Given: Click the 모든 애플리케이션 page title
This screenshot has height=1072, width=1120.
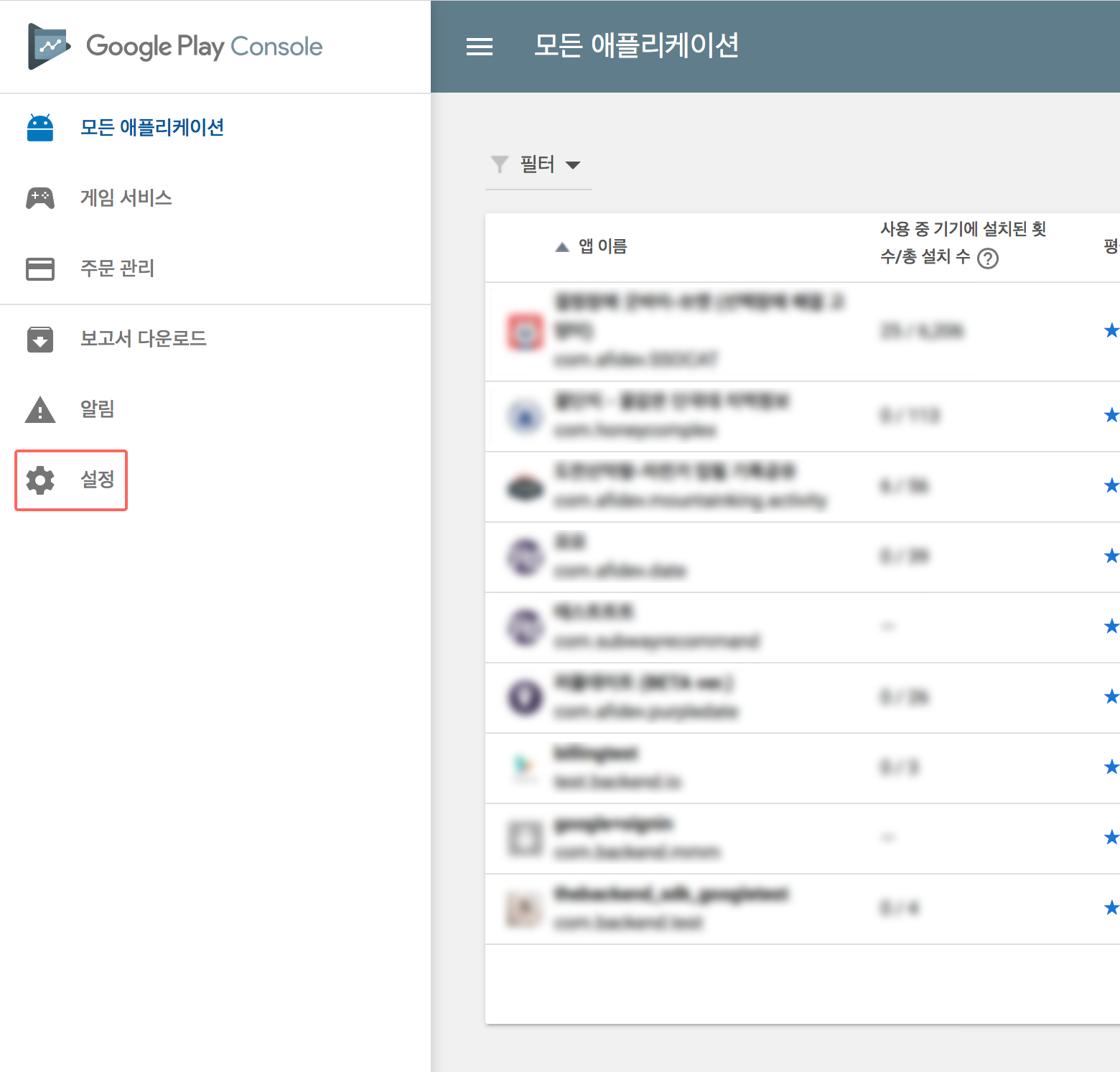Looking at the screenshot, I should coord(636,45).
